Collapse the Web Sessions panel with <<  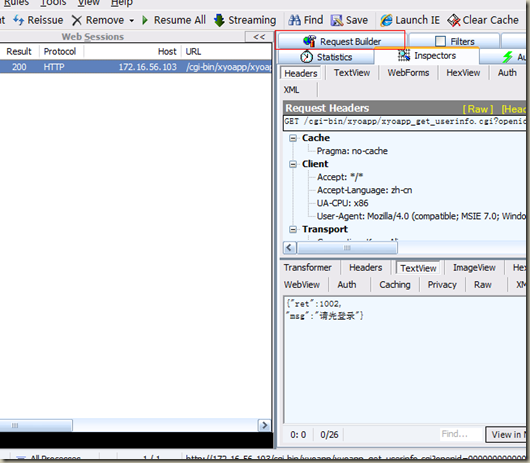[x=259, y=37]
